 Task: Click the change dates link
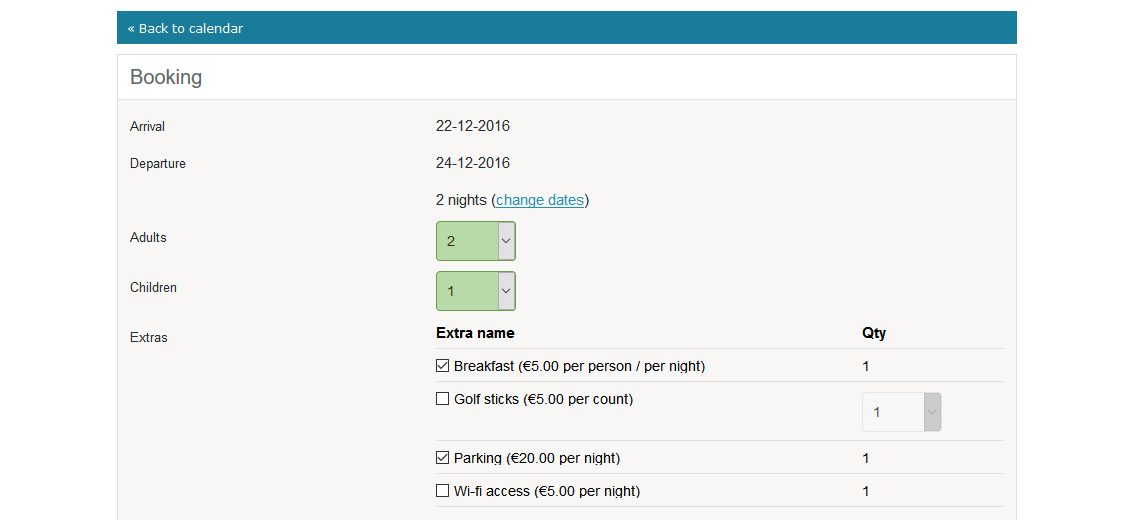pyautogui.click(x=540, y=200)
